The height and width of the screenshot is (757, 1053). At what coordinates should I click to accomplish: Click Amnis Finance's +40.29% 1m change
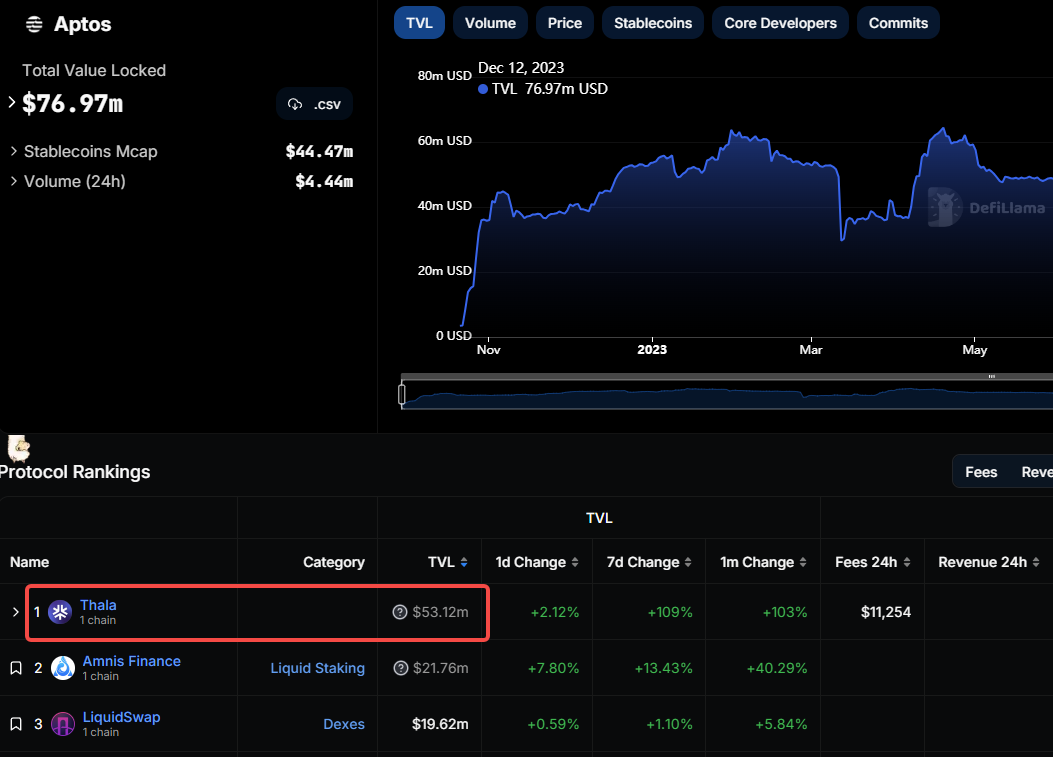point(777,668)
